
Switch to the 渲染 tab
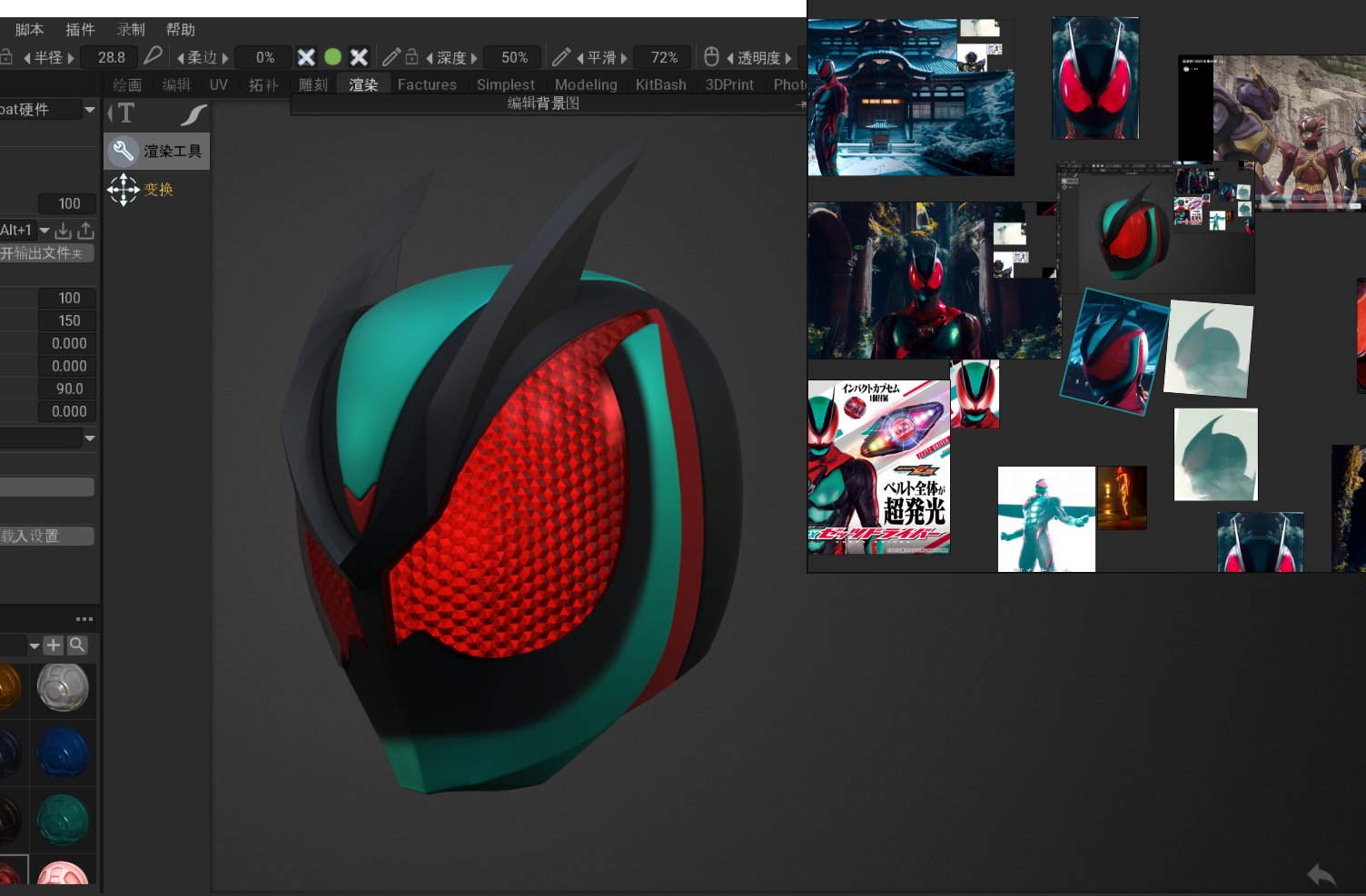(x=363, y=84)
